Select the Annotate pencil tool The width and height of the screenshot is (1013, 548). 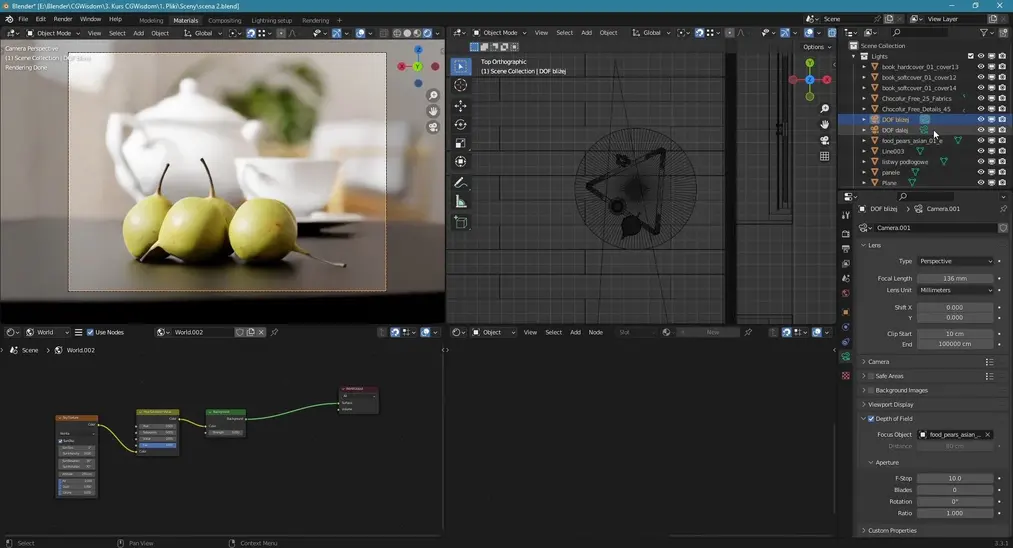[460, 183]
